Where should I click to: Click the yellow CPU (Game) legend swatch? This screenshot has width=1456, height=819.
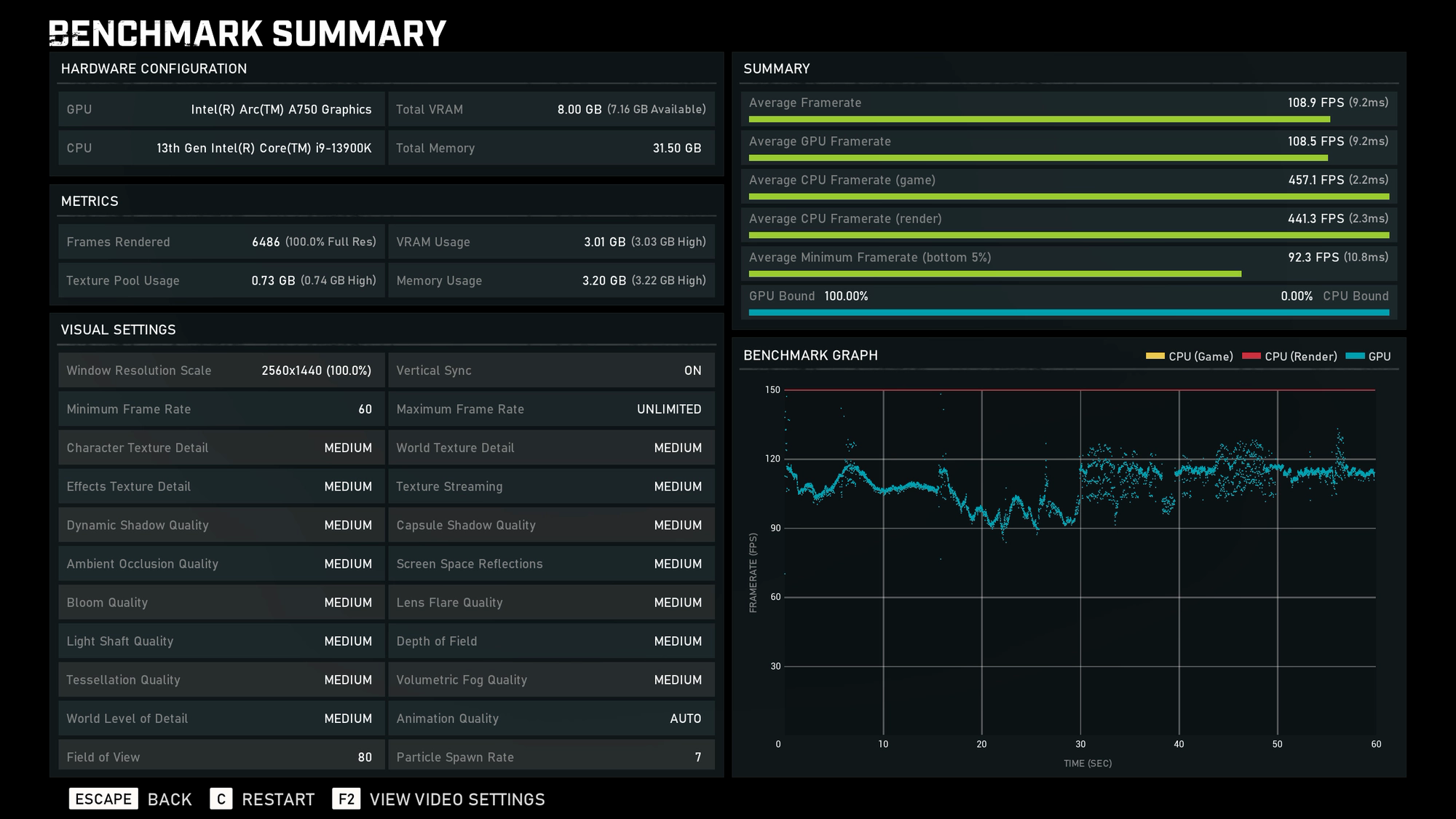[1155, 356]
